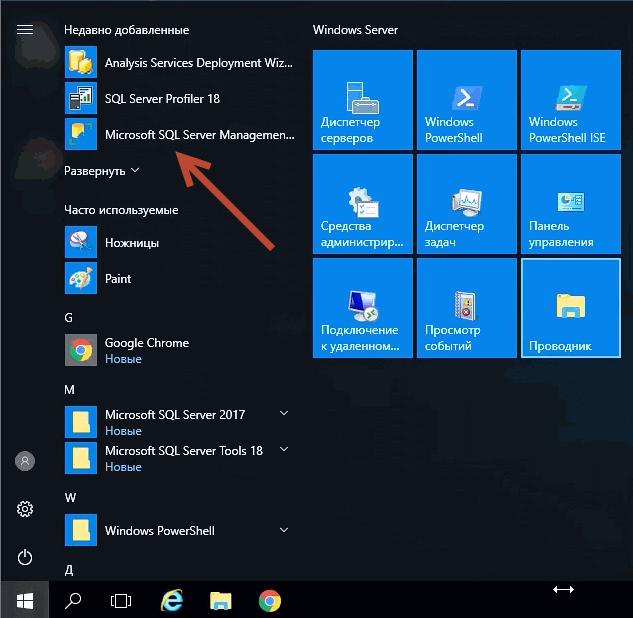The height and width of the screenshot is (618, 633).
Task: Click the Power button icon in sidebar
Action: coord(25,557)
